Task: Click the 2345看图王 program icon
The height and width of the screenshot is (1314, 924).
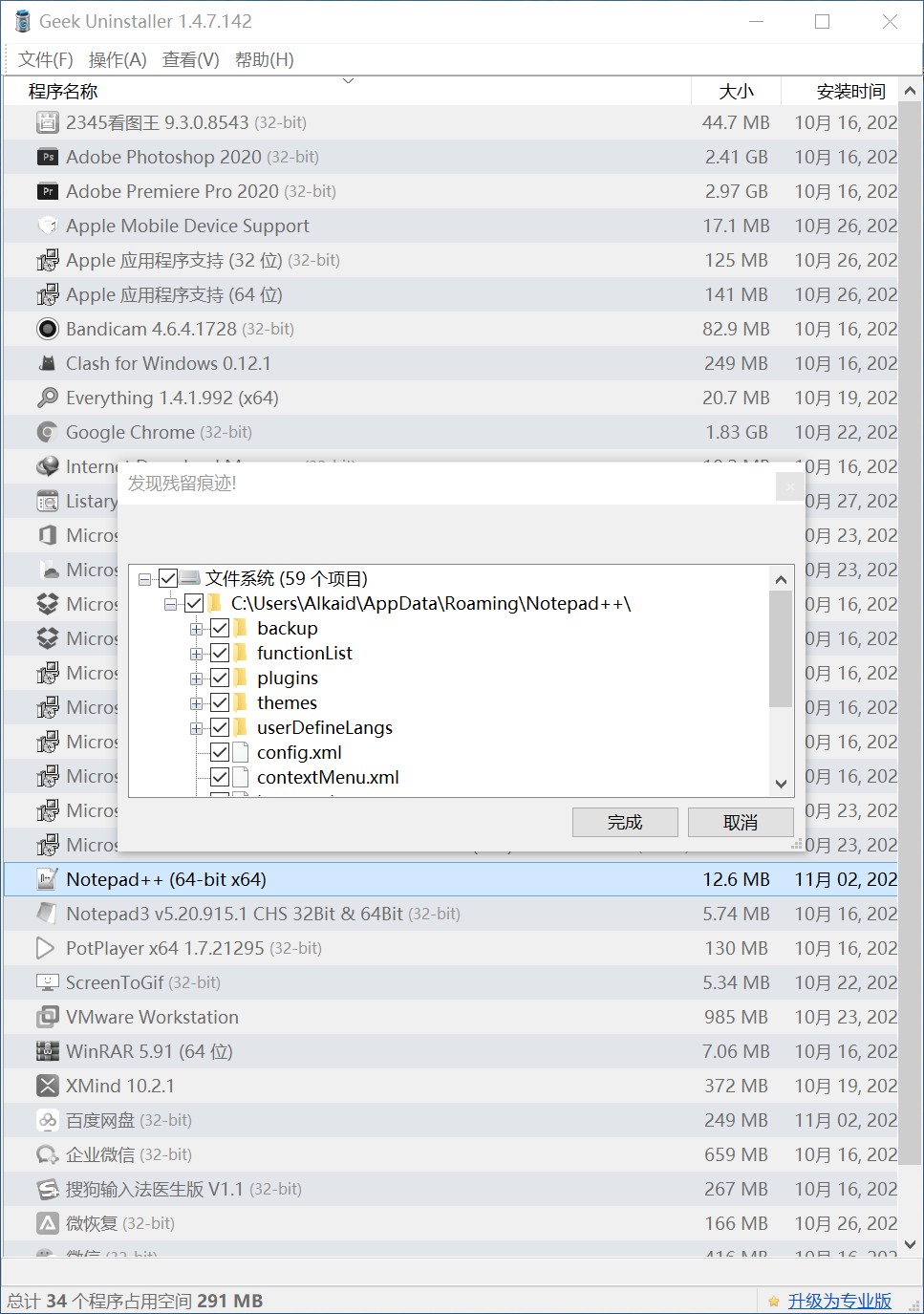Action: pos(48,122)
